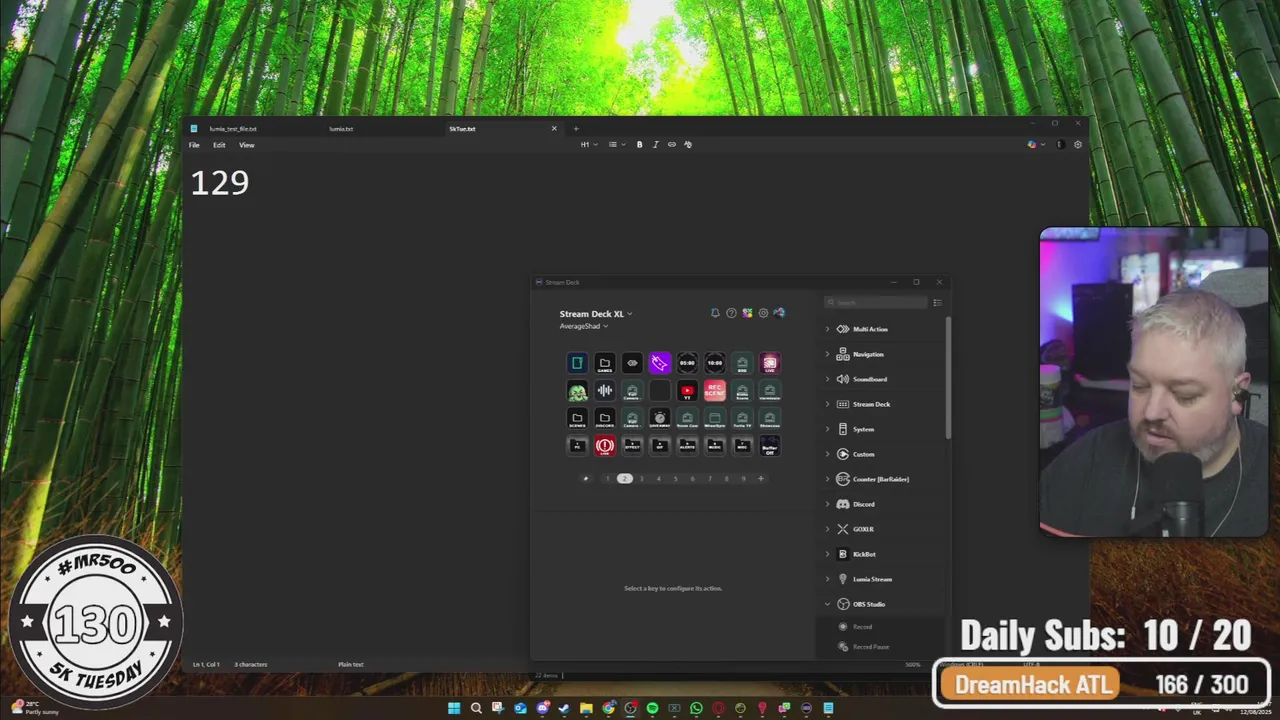
Task: Switch to lumia_test_file.txt tab
Action: coord(233,129)
